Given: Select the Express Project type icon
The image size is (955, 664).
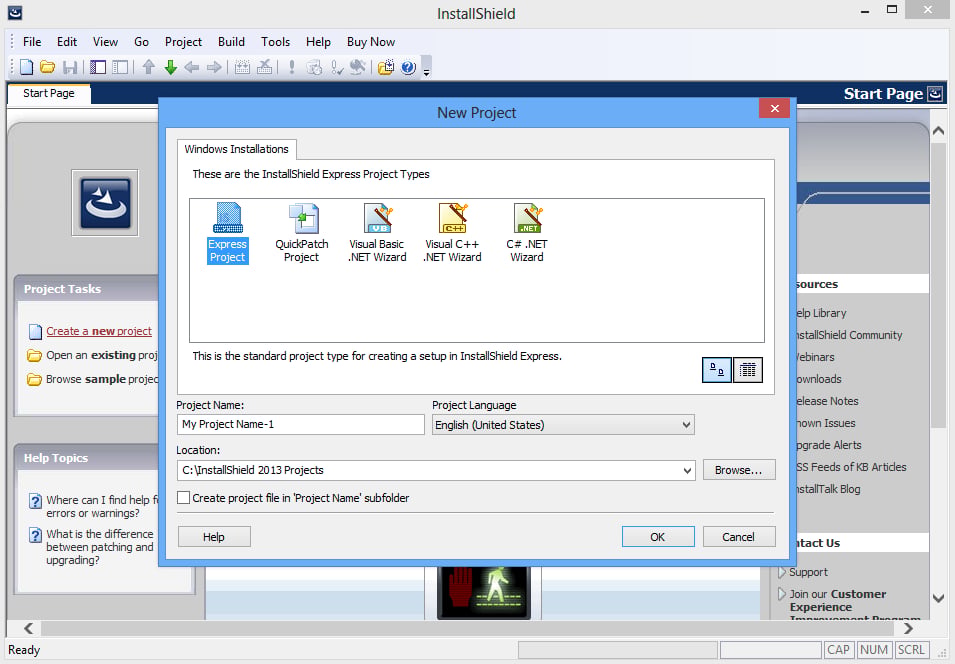Looking at the screenshot, I should pos(228,233).
